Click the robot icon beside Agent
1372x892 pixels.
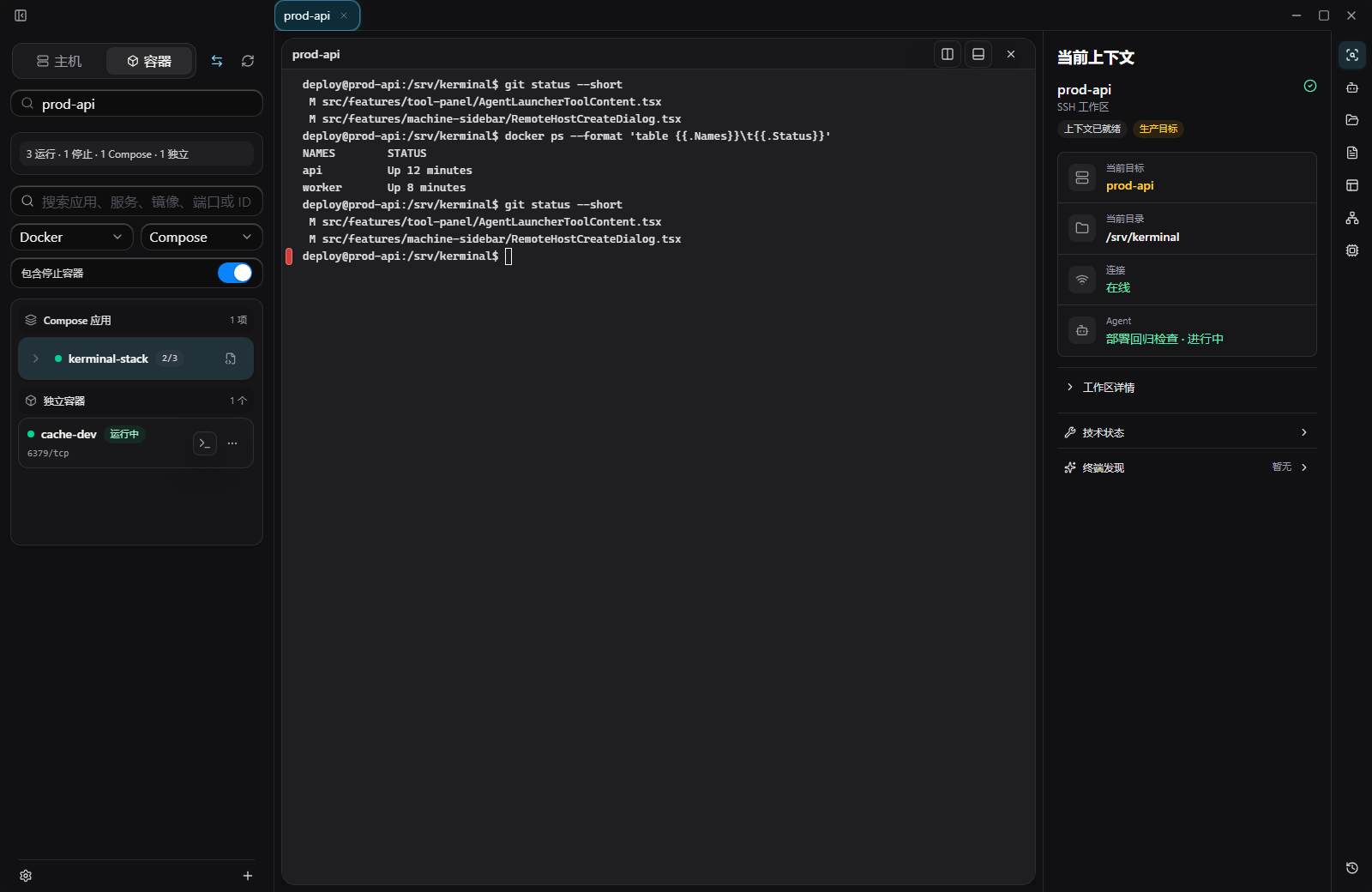click(1082, 330)
